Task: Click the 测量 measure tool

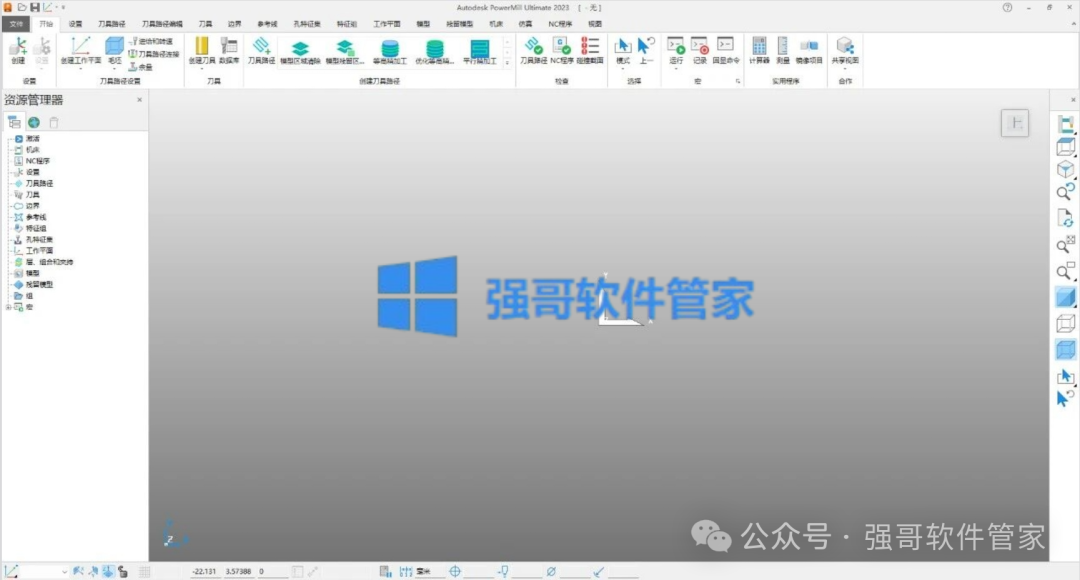Action: coord(782,51)
